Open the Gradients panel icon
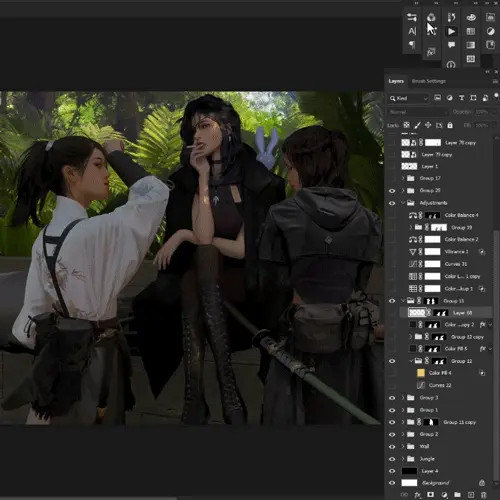500x500 pixels. tap(471, 45)
